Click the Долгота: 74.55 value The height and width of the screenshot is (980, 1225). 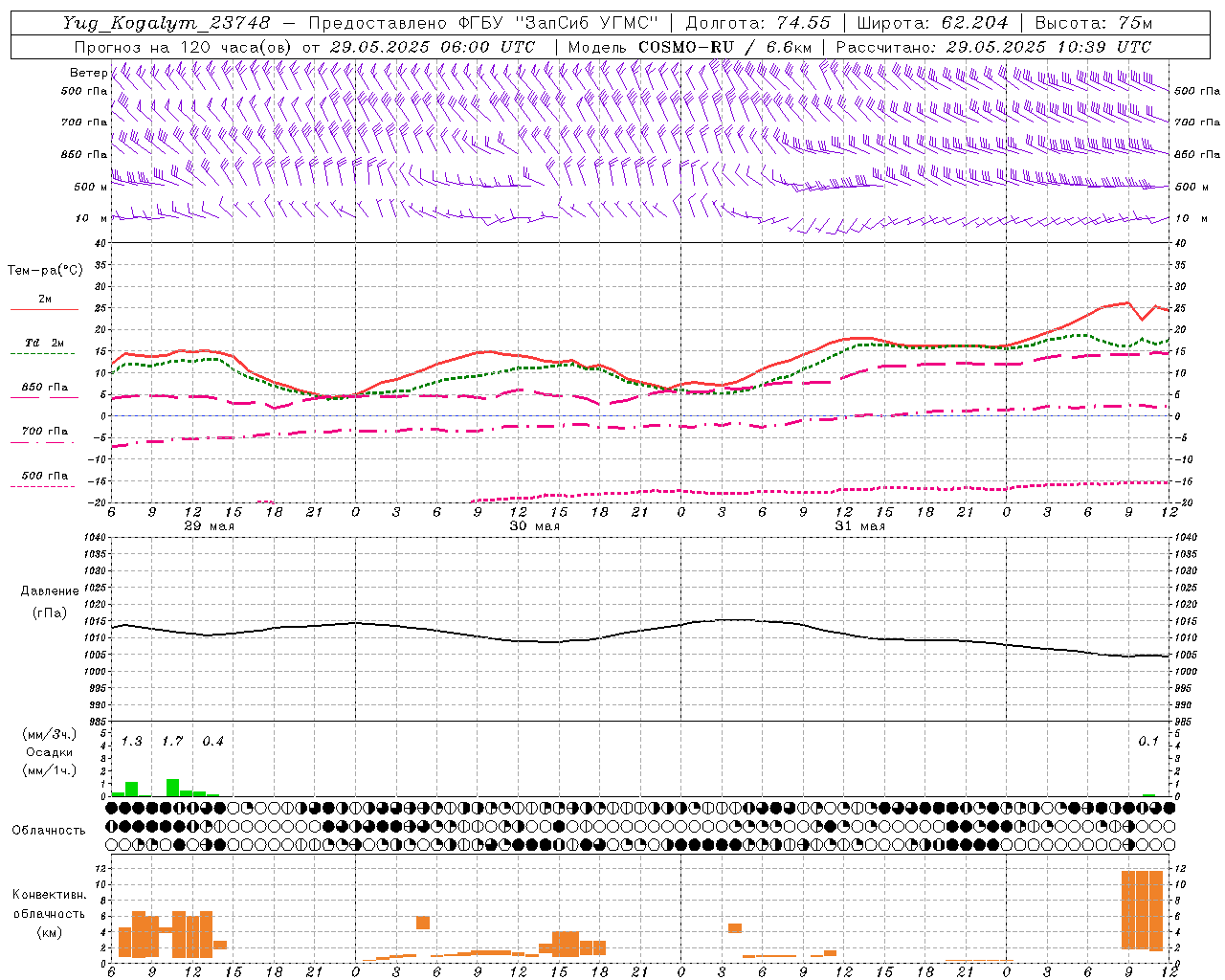pyautogui.click(x=758, y=23)
